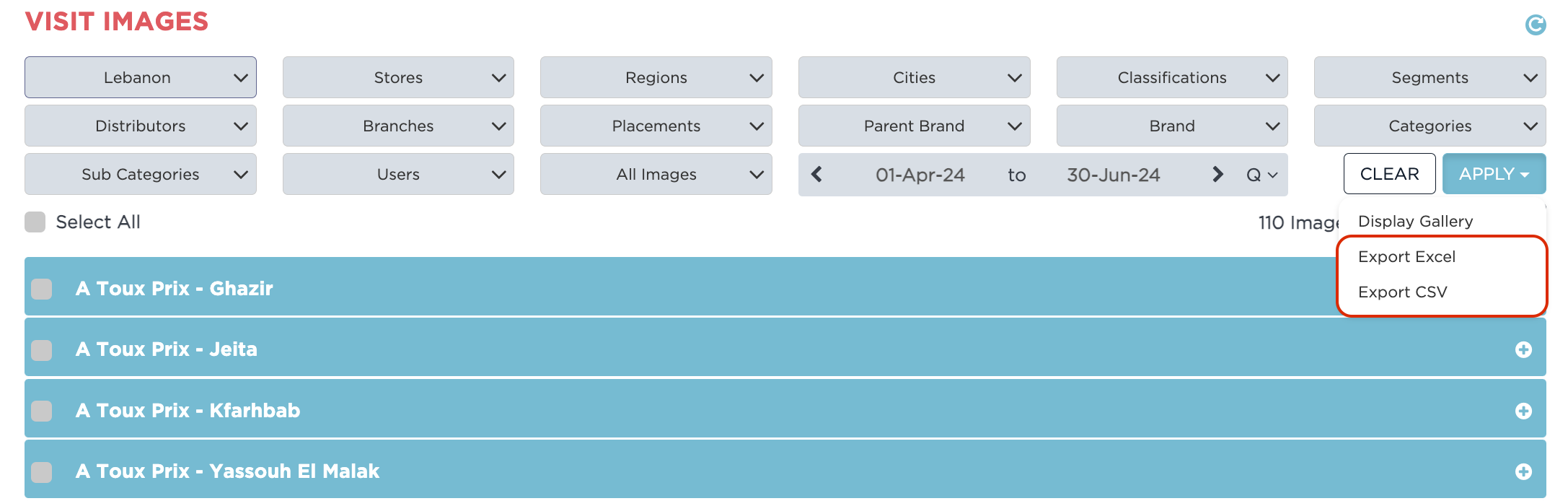Select the A Toux Prix - Kfarhbab checkbox
The width and height of the screenshot is (1568, 501).
click(x=42, y=411)
